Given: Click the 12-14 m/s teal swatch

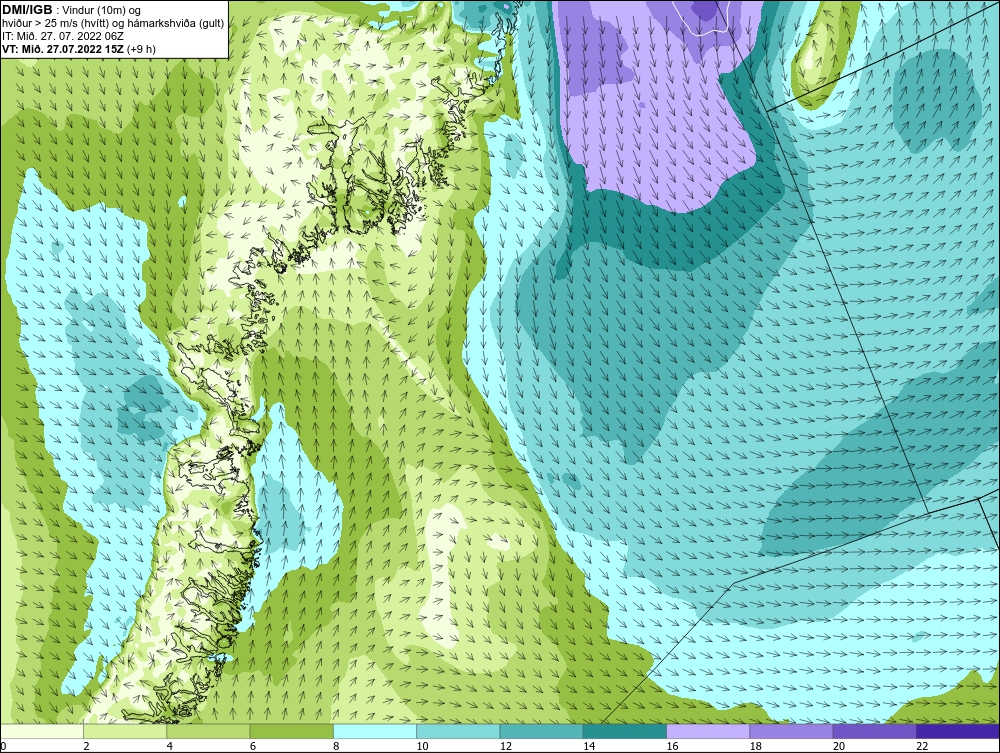Looking at the screenshot, I should 541,731.
